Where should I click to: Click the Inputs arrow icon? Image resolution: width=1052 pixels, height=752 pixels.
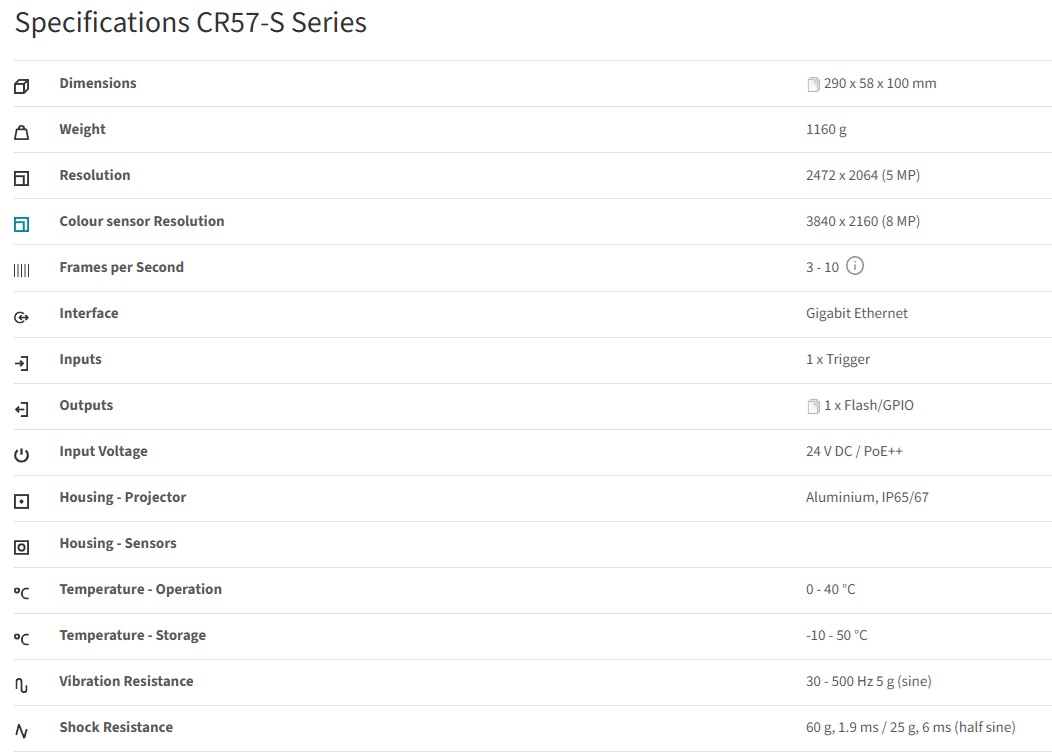[x=22, y=363]
